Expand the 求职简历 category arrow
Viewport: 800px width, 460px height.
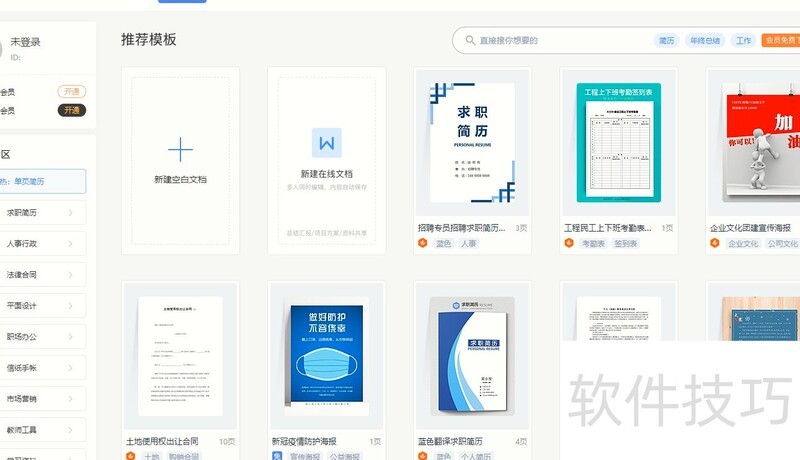(x=70, y=213)
